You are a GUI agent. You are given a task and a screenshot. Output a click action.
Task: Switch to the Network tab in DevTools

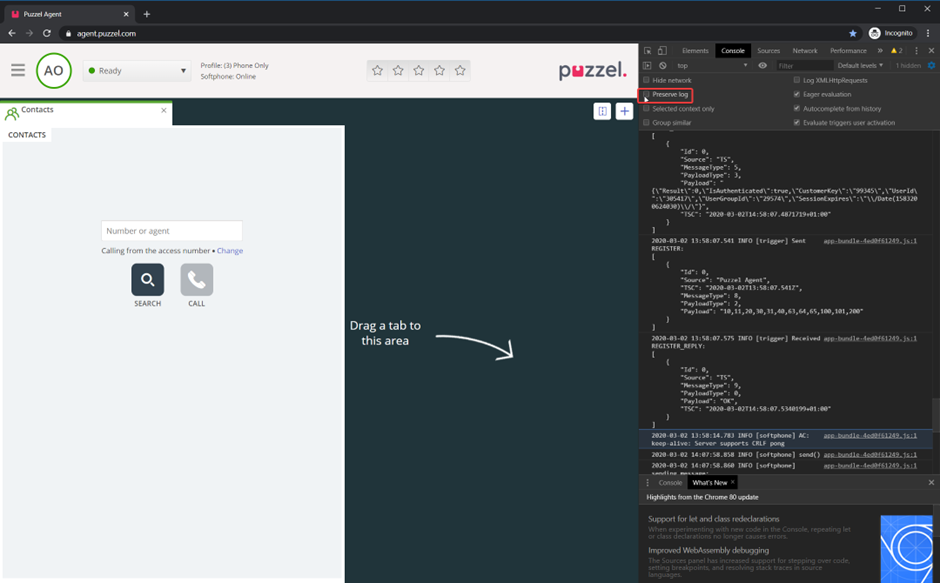[804, 51]
